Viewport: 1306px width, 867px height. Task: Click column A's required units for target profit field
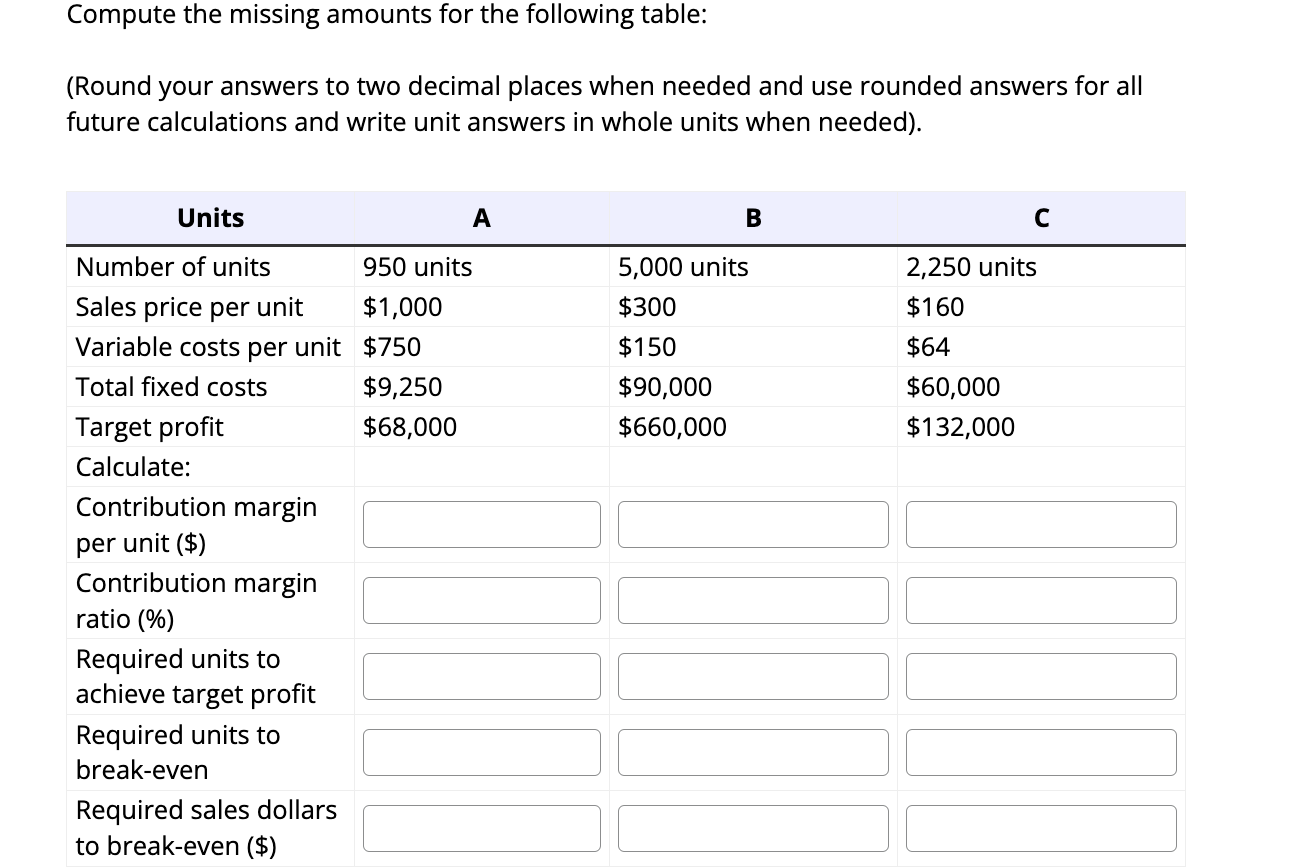(x=482, y=676)
